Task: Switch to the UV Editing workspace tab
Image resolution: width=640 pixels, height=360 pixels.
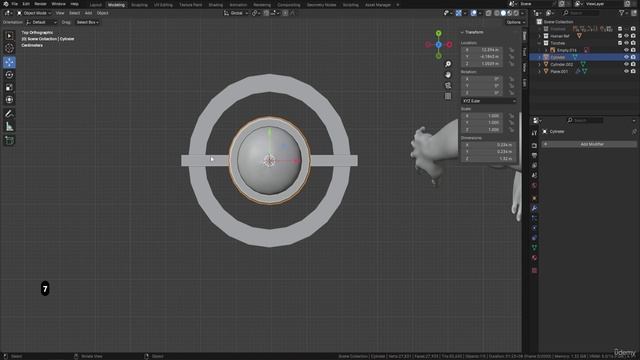Action: pos(163,5)
